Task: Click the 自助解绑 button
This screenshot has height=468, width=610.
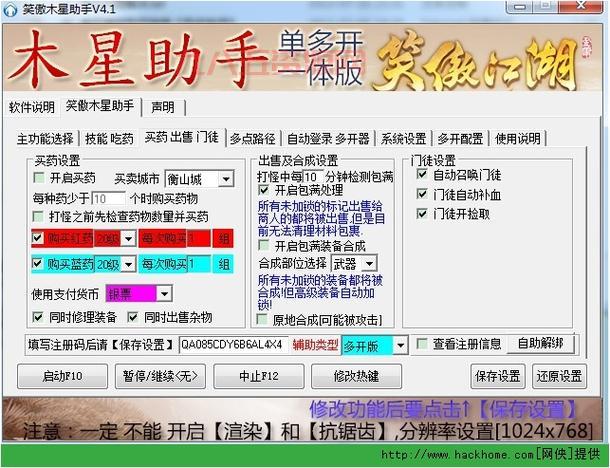Action: pyautogui.click(x=541, y=344)
